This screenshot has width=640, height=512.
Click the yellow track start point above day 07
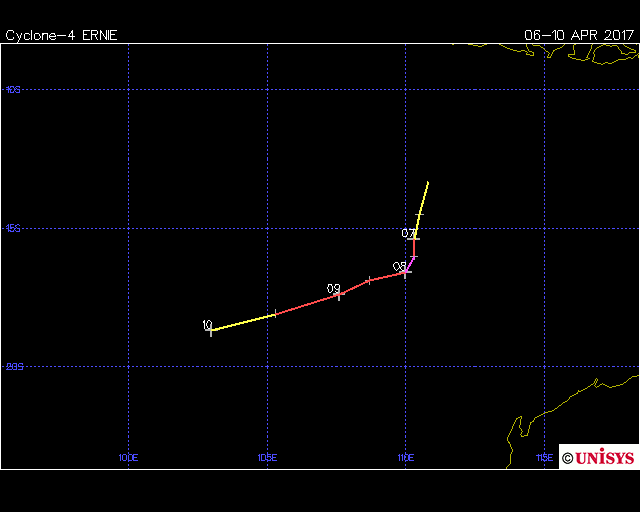coord(427,183)
